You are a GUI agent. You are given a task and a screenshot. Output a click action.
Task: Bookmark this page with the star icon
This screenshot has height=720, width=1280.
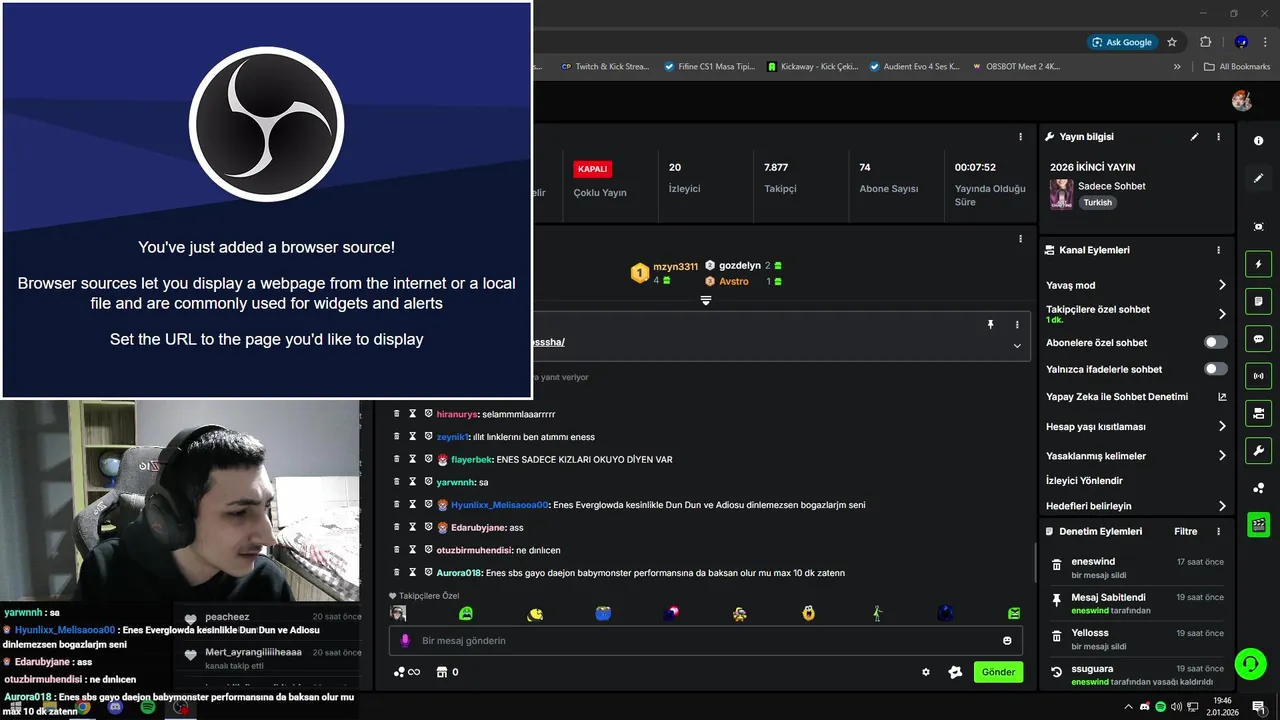coord(1172,42)
